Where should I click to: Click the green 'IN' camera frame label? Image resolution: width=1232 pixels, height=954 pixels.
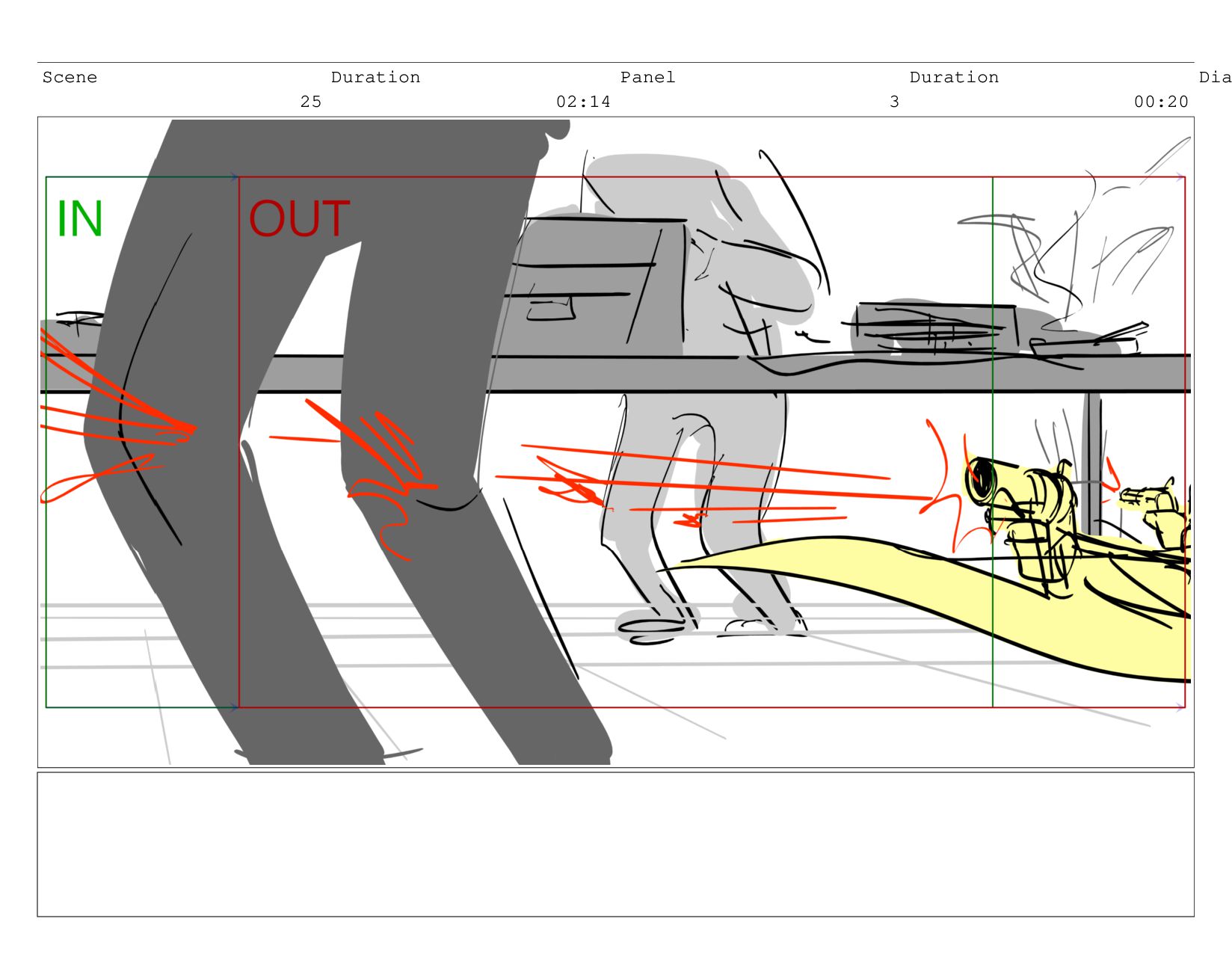[79, 219]
